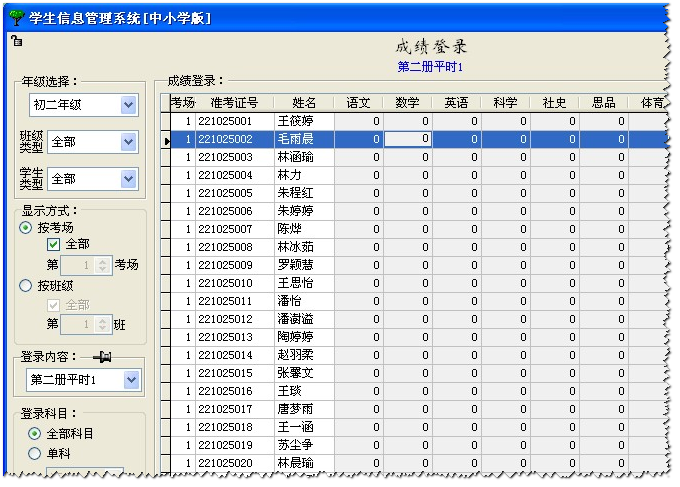680x487 pixels.
Task: Click the 英语 column header
Action: coord(456,103)
